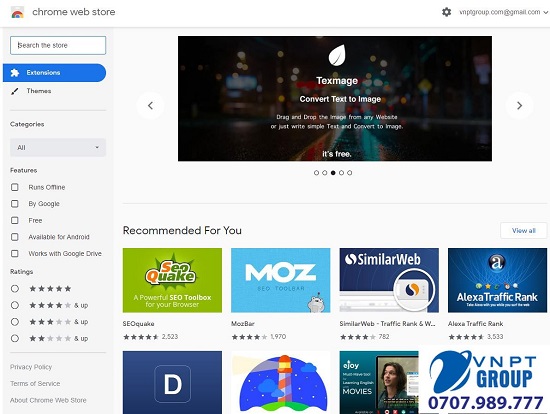Select the third active carousel dot
This screenshot has width=550, height=414.
[333, 173]
